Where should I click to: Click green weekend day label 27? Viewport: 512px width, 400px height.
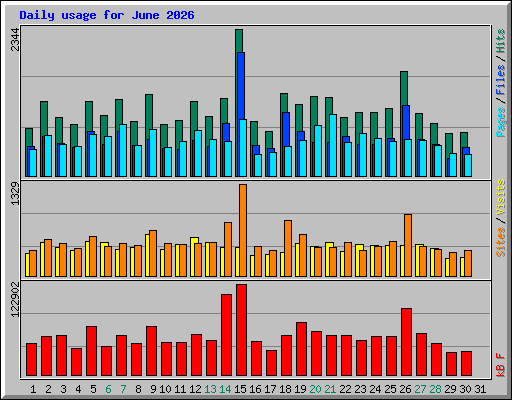tap(420, 389)
